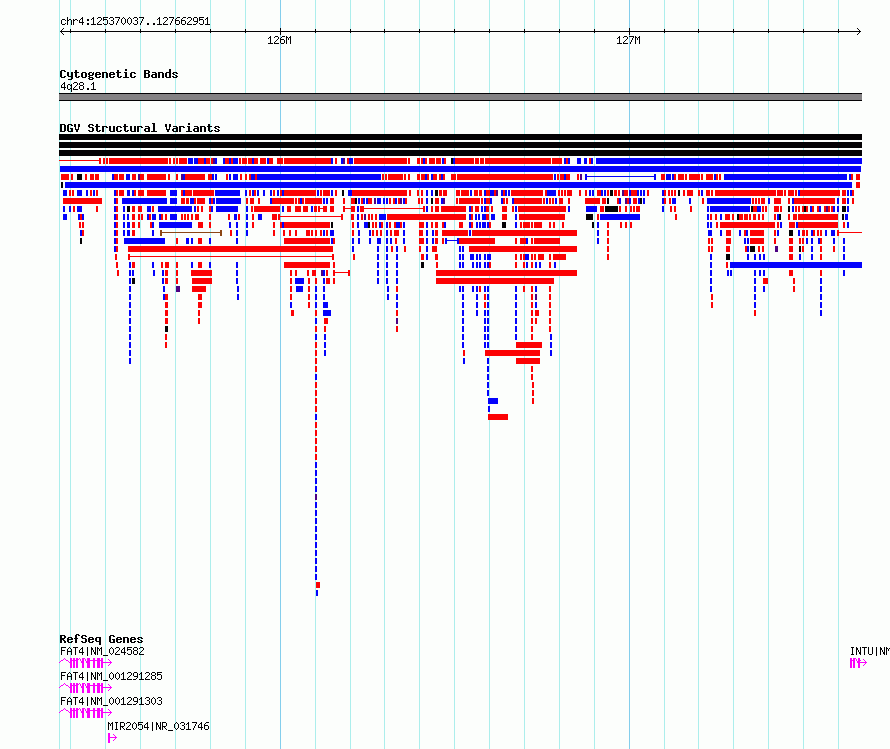Click the left arrowhead of the ruler
Image resolution: width=890 pixels, height=749 pixels.
63,32
